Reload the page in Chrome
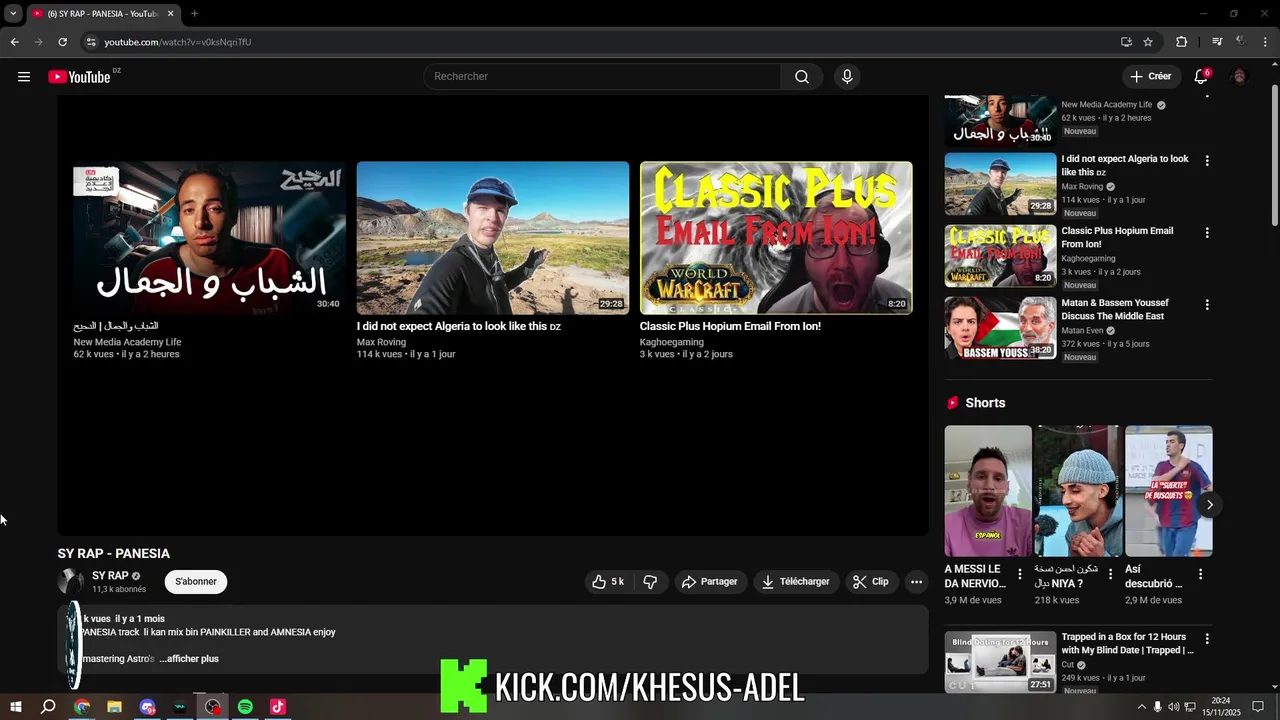 click(62, 42)
